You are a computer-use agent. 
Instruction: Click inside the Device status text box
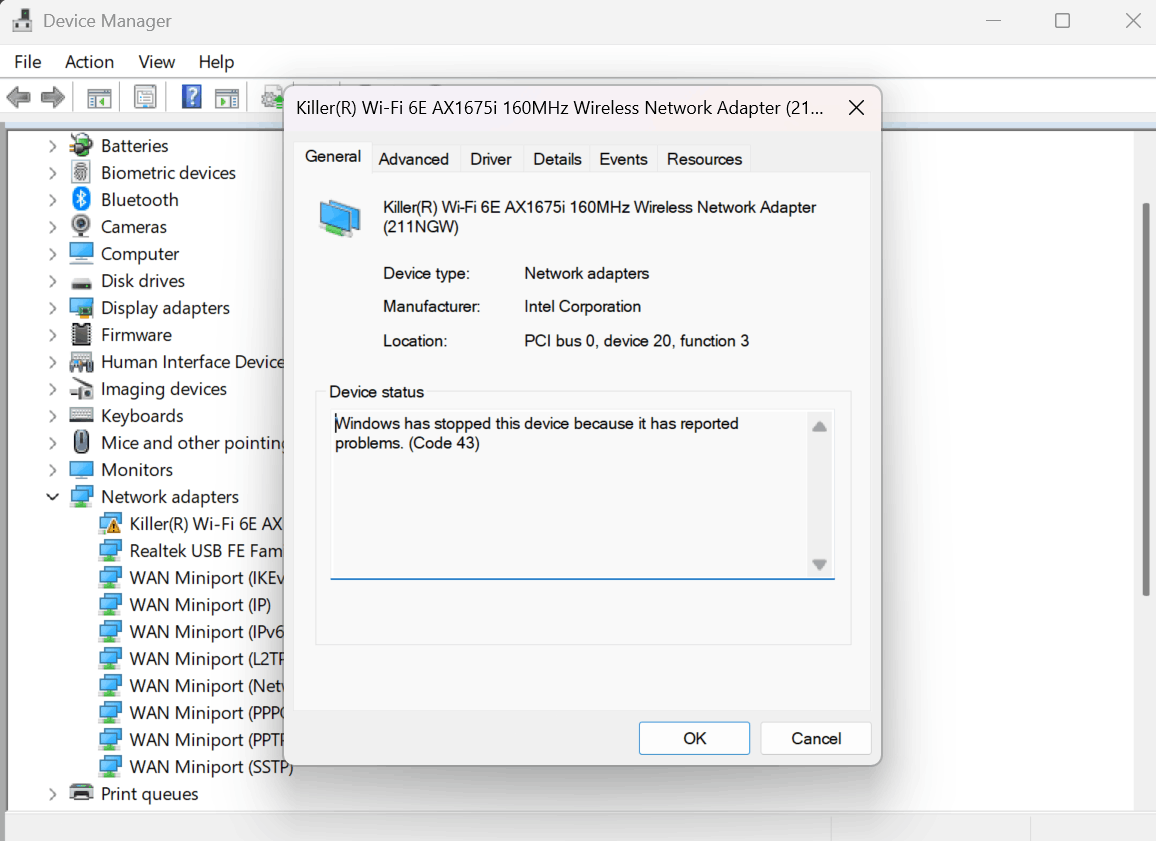[x=569, y=494]
